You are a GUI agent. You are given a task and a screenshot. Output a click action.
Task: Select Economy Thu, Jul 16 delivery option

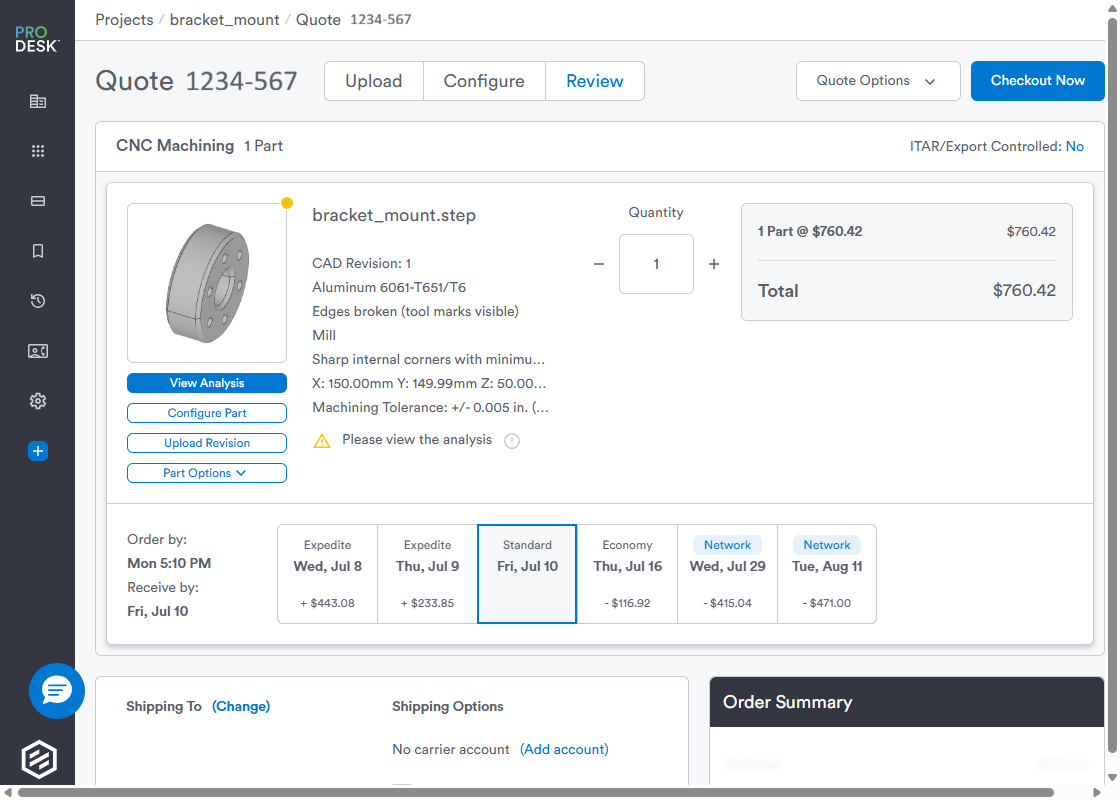[x=627, y=574]
